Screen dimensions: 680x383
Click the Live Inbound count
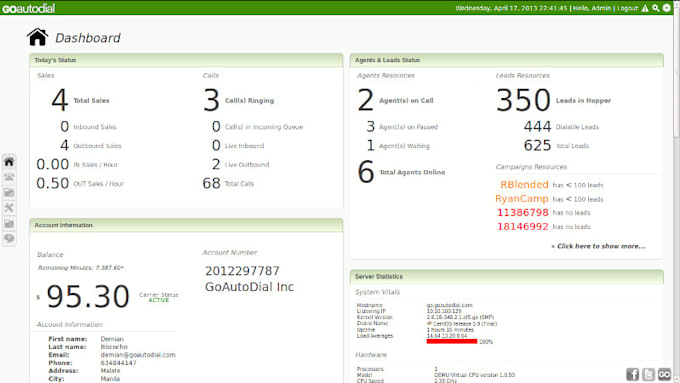216,145
